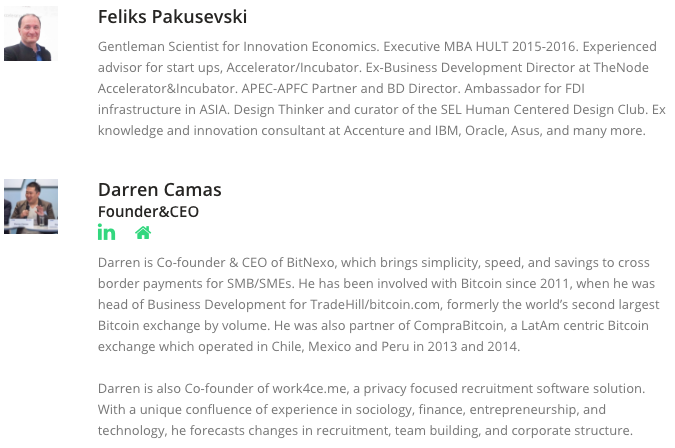The image size is (675, 448).
Task: Click Feliks Pakusevski's profile photo
Action: pos(31,34)
